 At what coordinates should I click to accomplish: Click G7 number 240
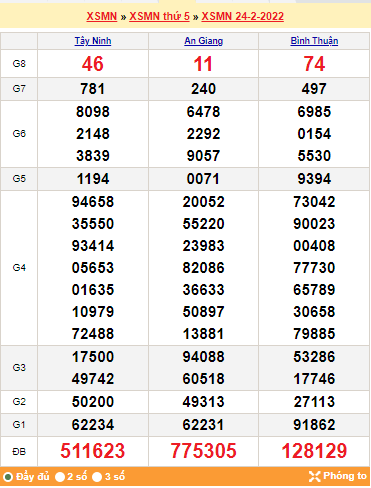(x=203, y=89)
